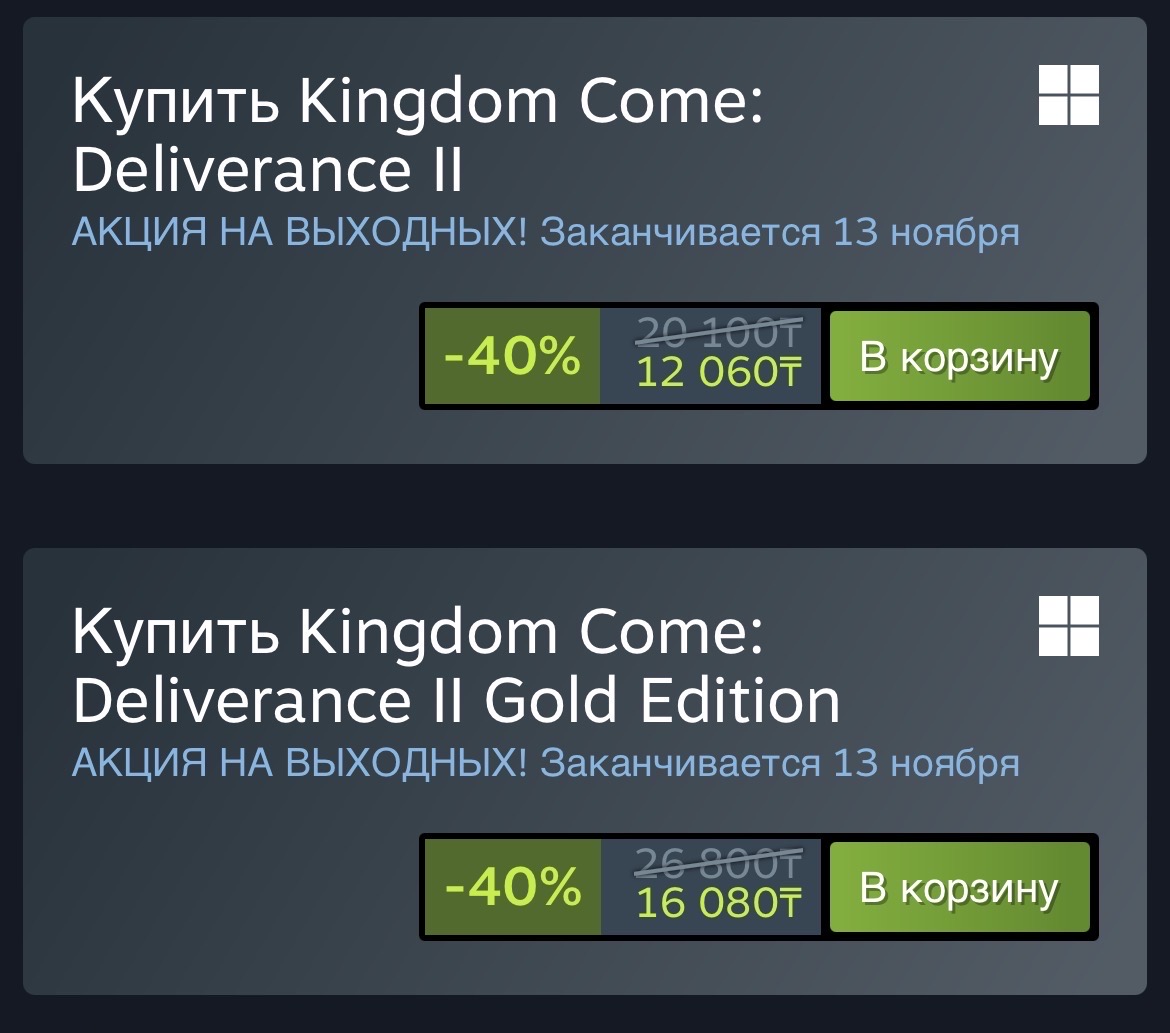Click empty area left of Gold Edition's price
This screenshot has width=1170, height=1033.
click(x=220, y=887)
